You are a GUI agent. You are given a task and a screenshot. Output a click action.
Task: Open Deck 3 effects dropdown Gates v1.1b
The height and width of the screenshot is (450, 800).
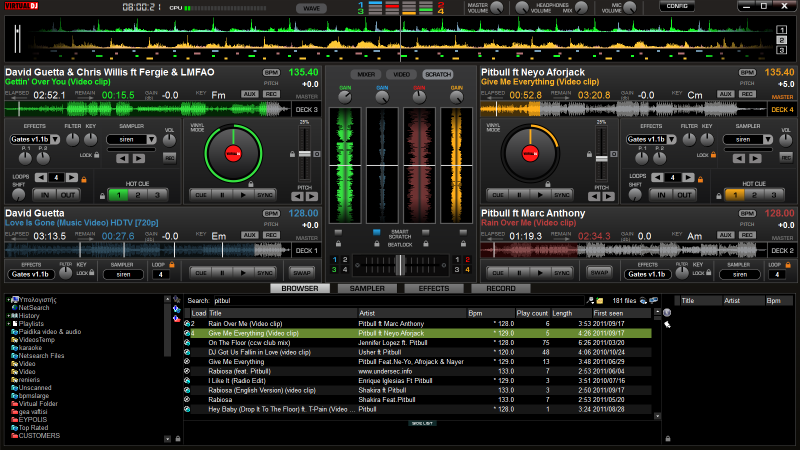click(x=34, y=139)
